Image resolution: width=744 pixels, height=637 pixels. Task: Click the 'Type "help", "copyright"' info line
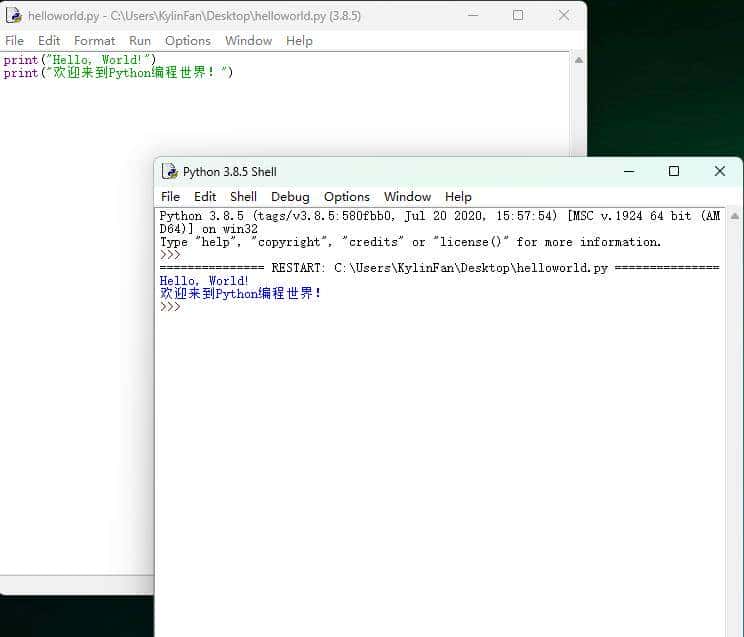(410, 242)
